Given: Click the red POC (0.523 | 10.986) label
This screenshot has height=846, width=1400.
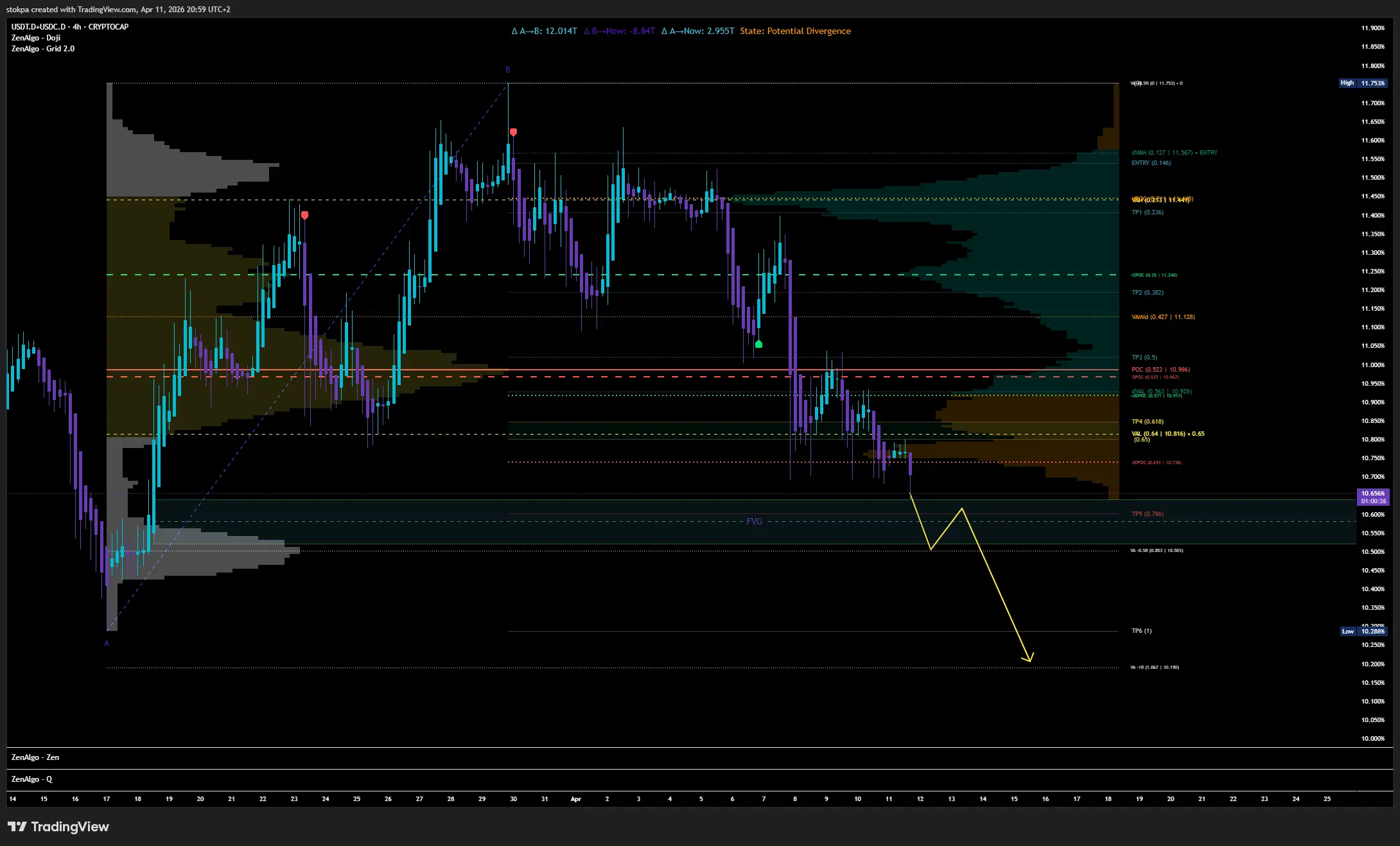Looking at the screenshot, I should (1160, 370).
